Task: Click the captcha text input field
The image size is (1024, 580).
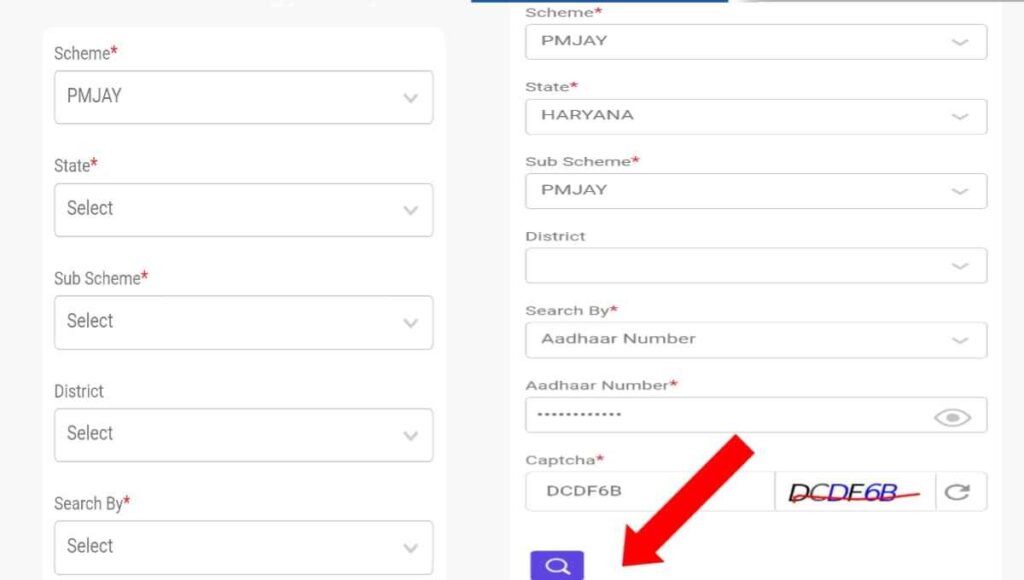Action: click(x=650, y=492)
